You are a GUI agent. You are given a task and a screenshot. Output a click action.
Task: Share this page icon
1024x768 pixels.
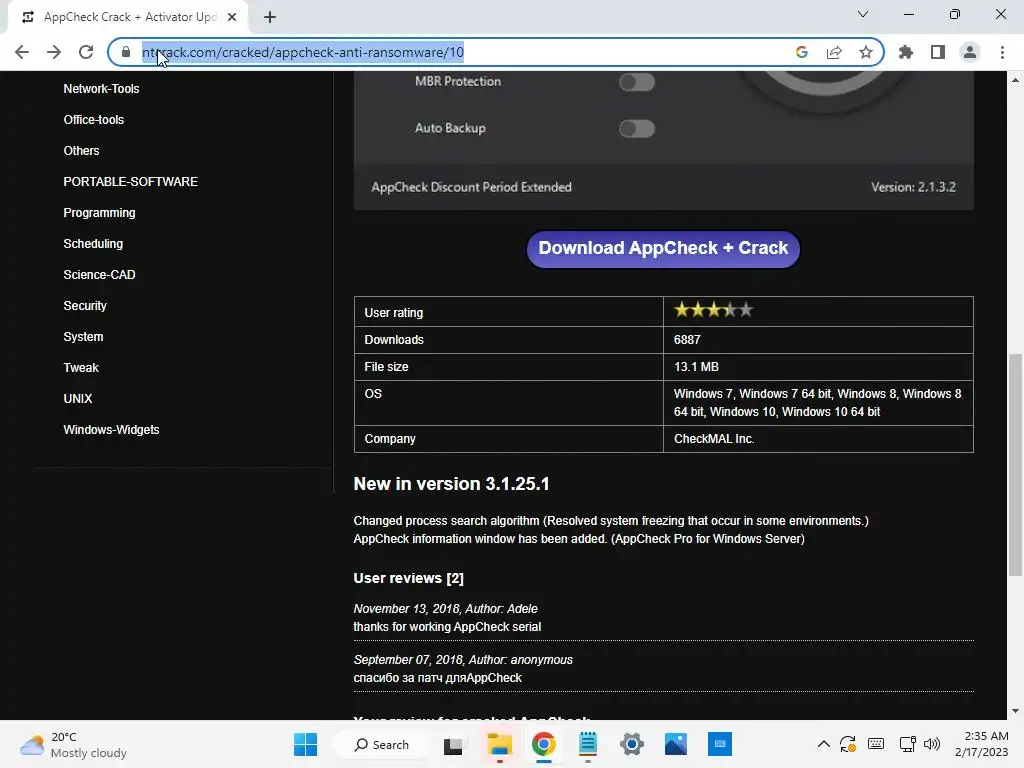(x=834, y=52)
